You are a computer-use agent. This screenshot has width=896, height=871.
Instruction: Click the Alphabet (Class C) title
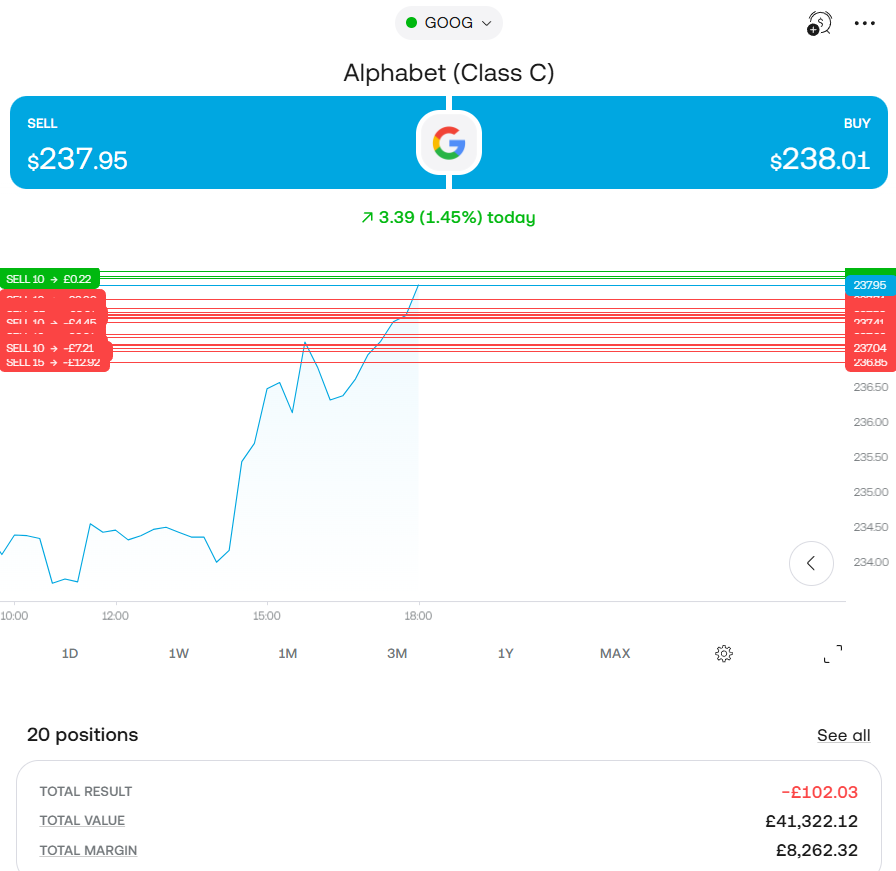pyautogui.click(x=449, y=73)
